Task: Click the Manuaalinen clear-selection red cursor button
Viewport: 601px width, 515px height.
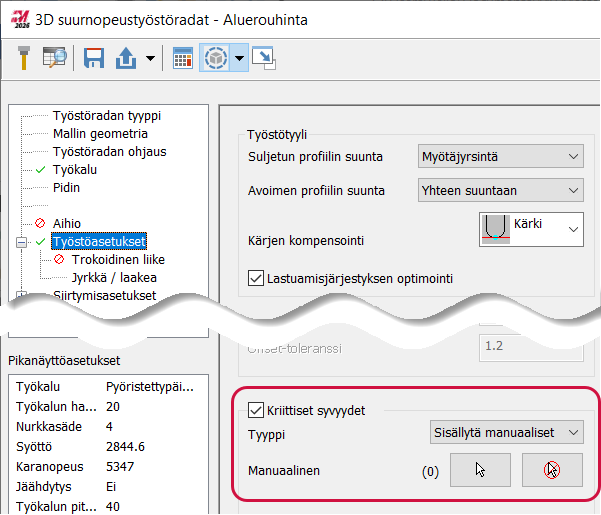Action: (x=552, y=470)
